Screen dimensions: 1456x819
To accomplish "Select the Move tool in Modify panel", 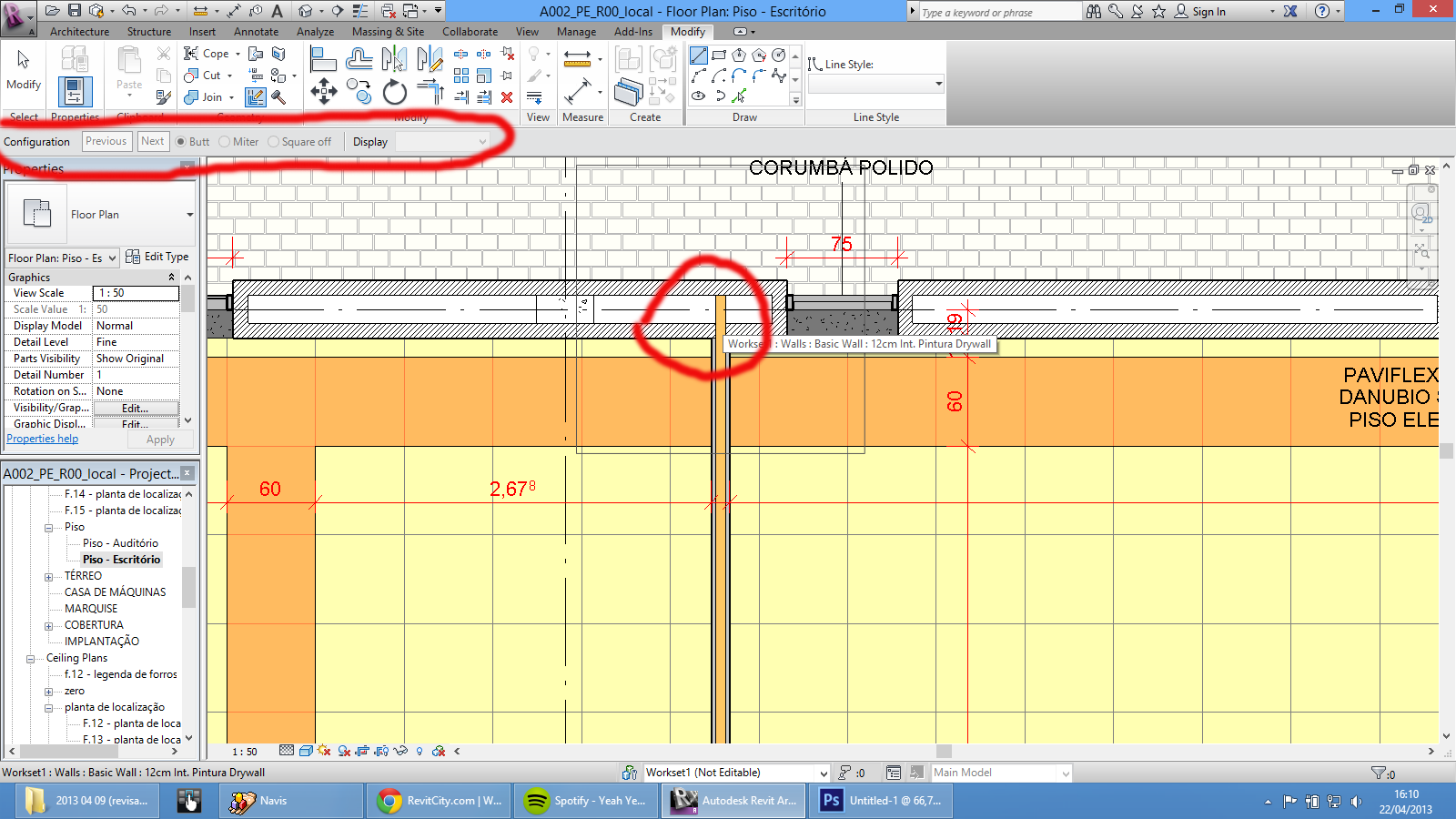I will coord(324,91).
